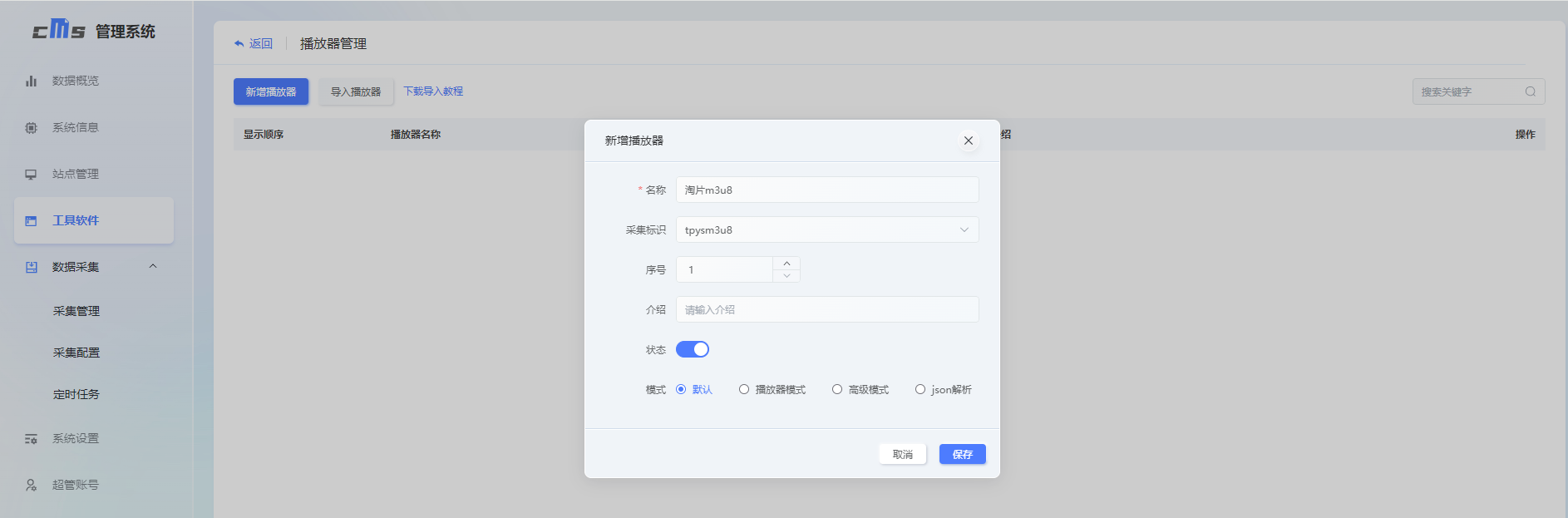This screenshot has width=1568, height=518.
Task: Click the 站点管理 monitor icon
Action: click(x=31, y=174)
